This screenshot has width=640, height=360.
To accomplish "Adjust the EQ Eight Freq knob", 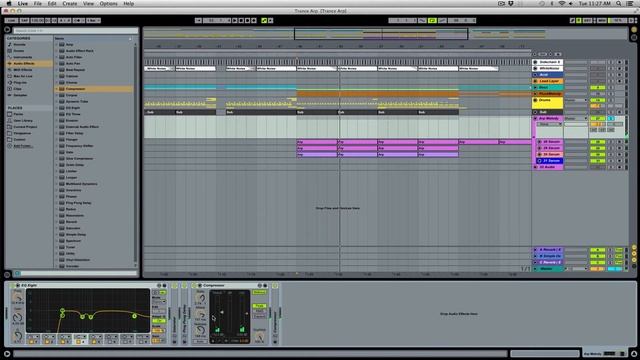I will point(18,297).
